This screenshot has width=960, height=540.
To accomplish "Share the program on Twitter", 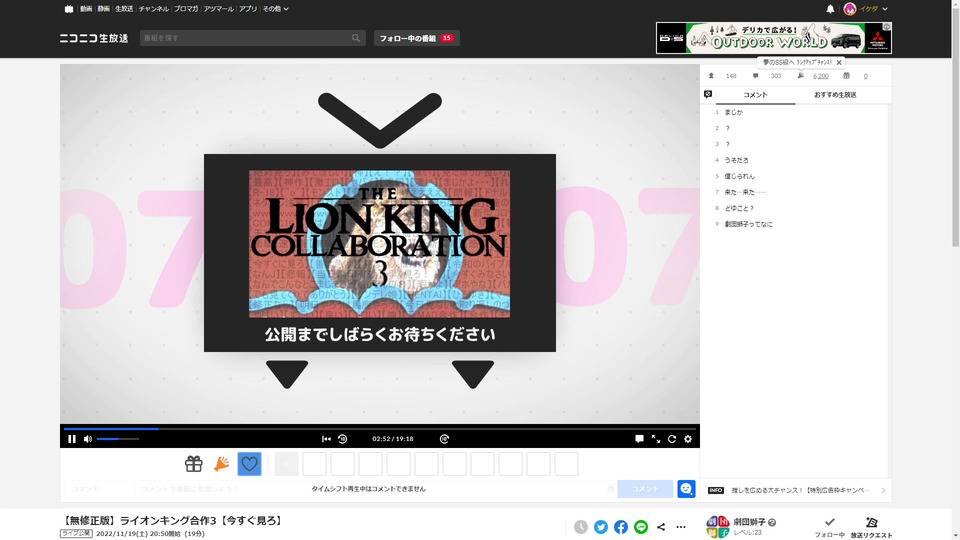I will point(601,527).
